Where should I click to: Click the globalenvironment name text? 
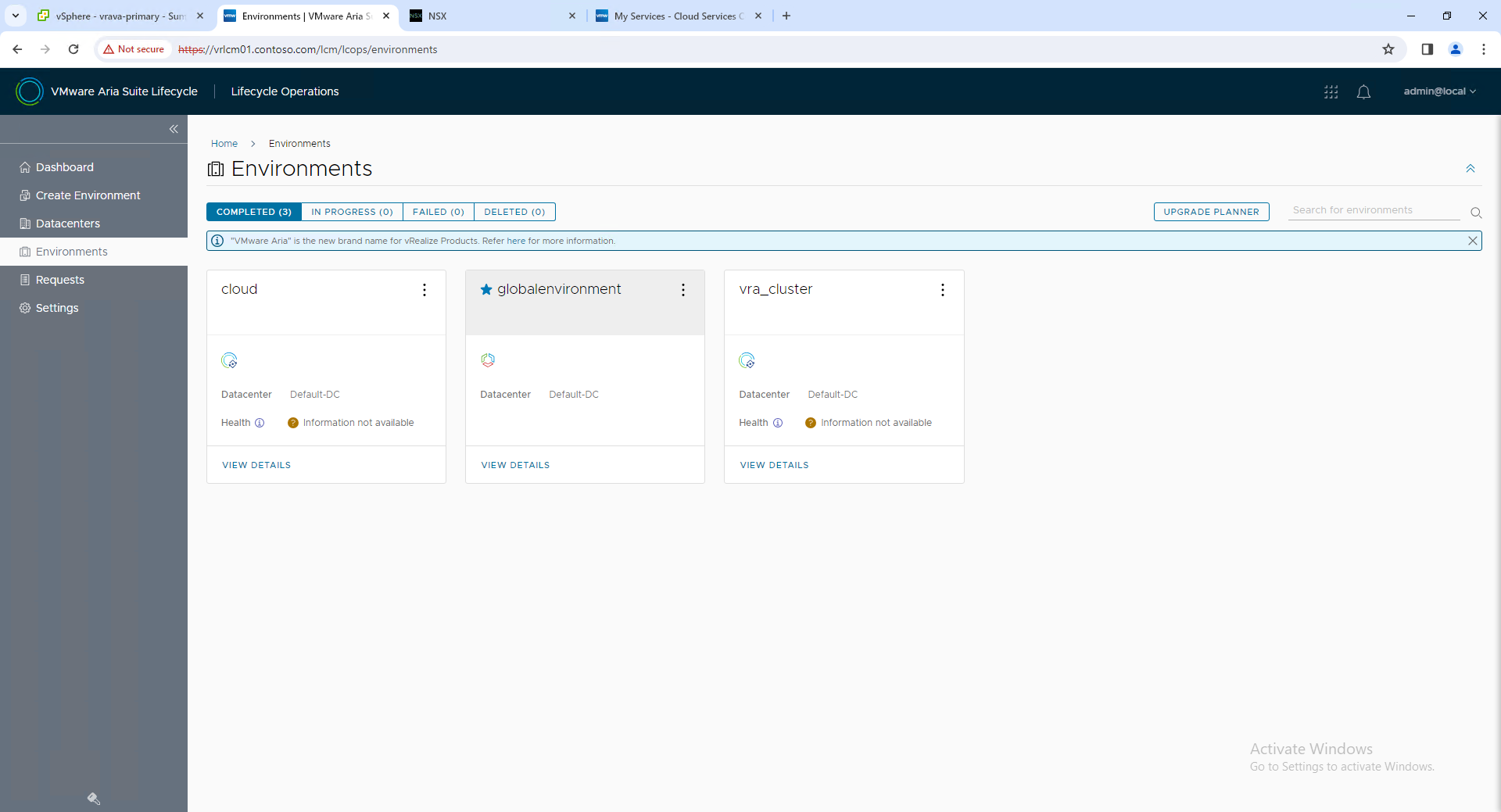pyautogui.click(x=559, y=289)
